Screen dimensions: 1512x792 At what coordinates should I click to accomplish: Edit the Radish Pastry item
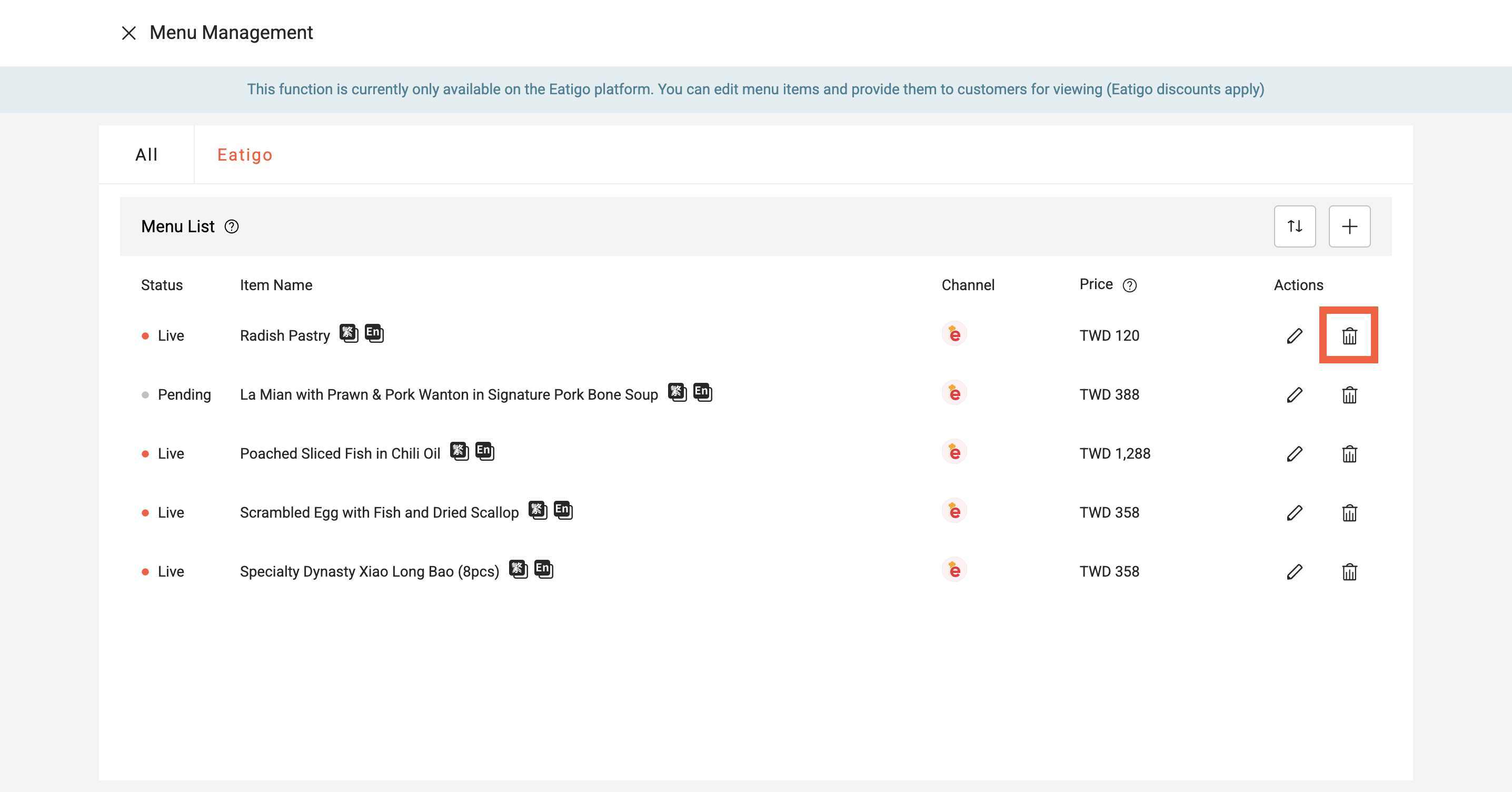point(1295,336)
